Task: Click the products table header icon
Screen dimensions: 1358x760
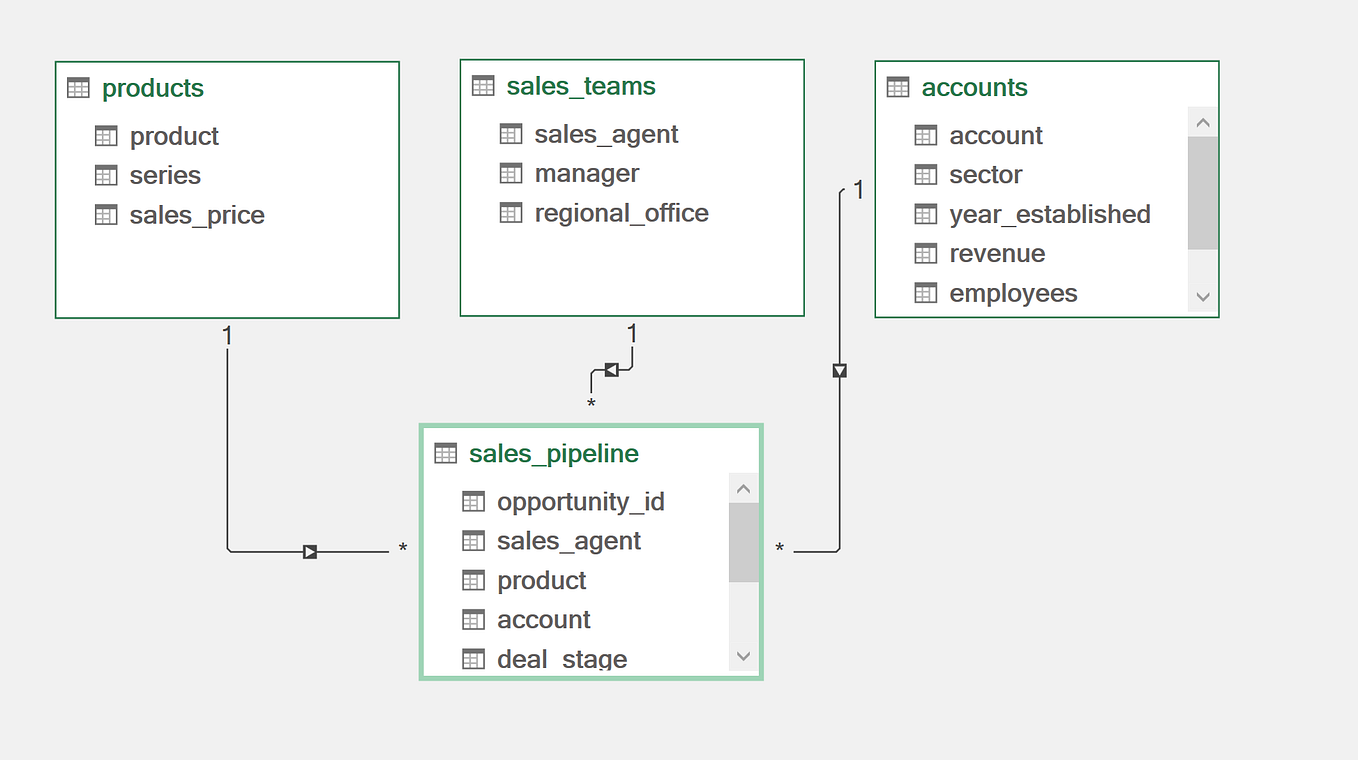Action: tap(78, 88)
